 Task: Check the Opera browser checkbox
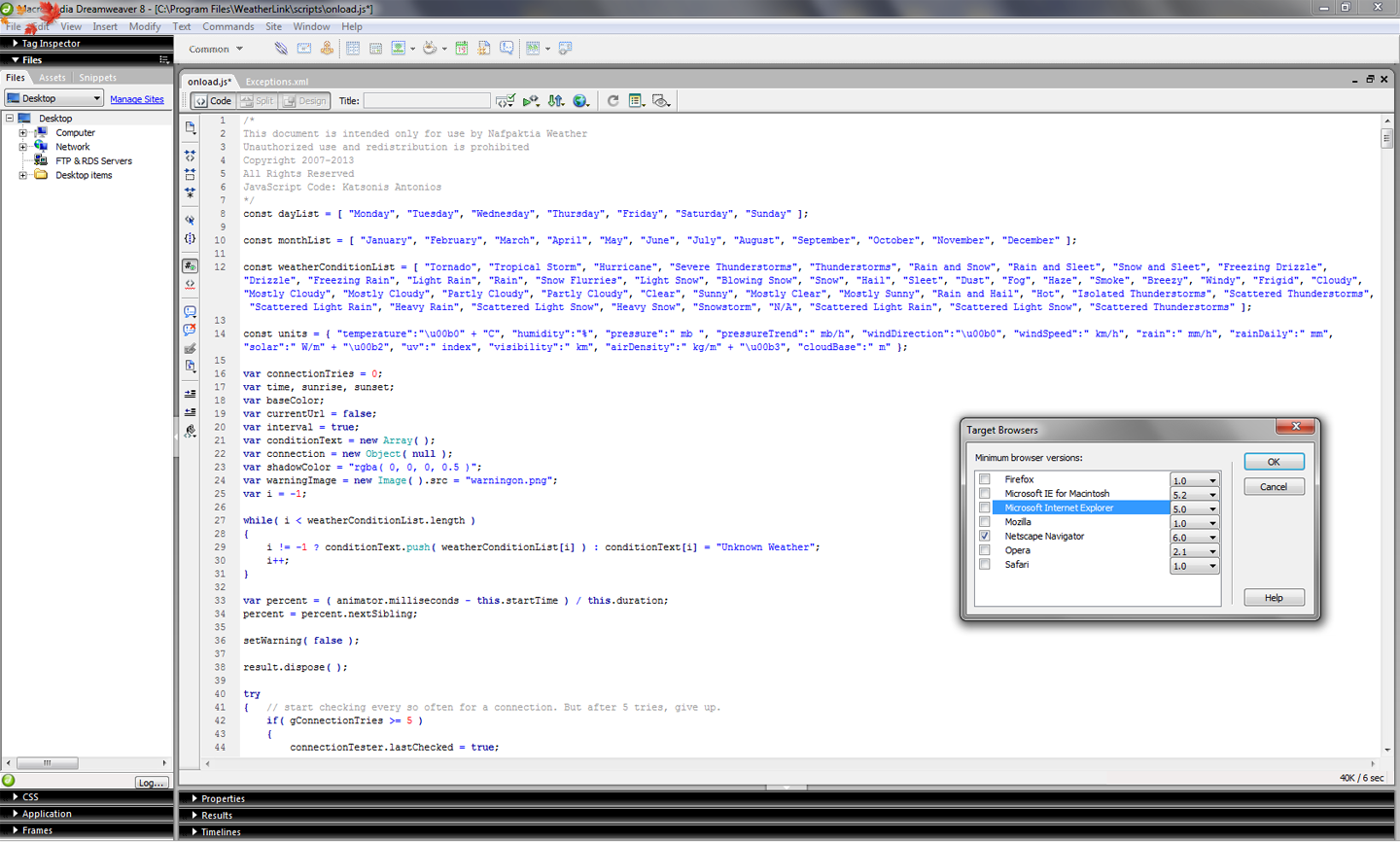[985, 550]
